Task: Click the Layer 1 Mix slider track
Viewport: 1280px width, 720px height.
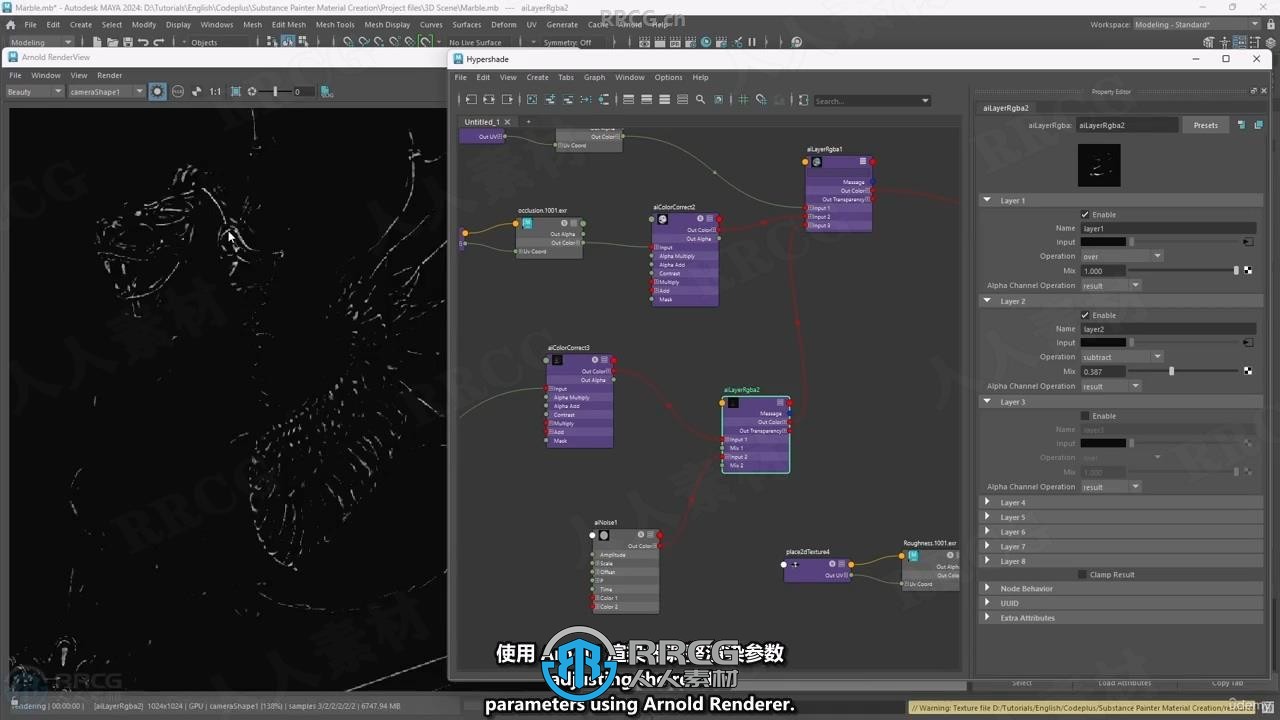Action: click(x=1184, y=271)
